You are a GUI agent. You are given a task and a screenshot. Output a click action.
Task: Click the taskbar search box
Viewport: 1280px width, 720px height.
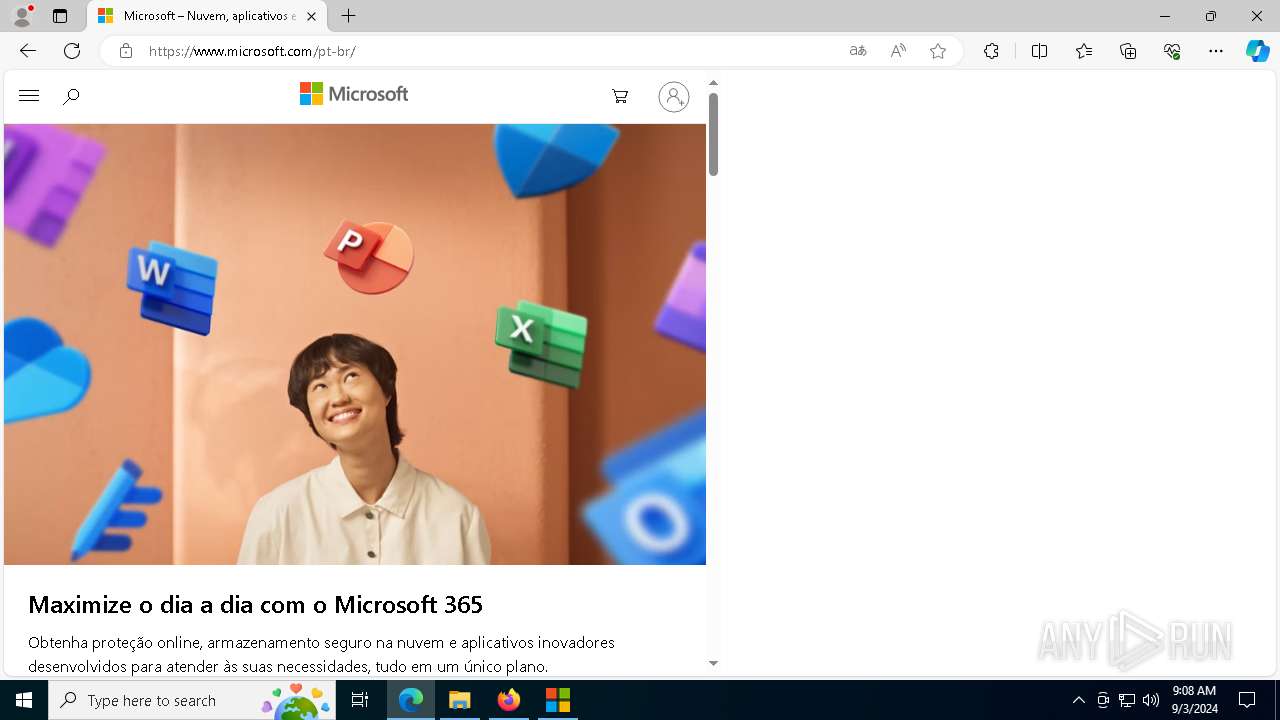click(194, 700)
